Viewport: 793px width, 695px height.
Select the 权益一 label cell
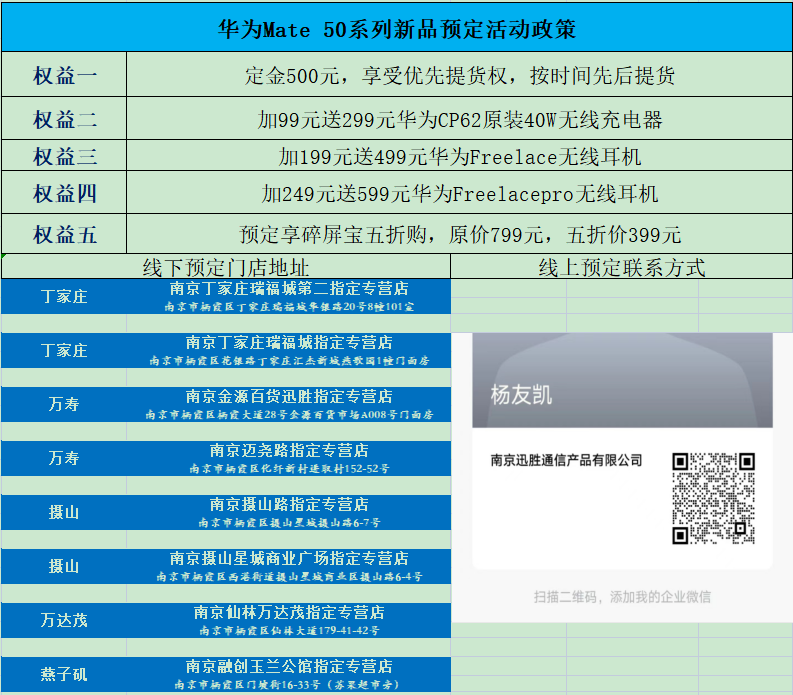tap(64, 76)
